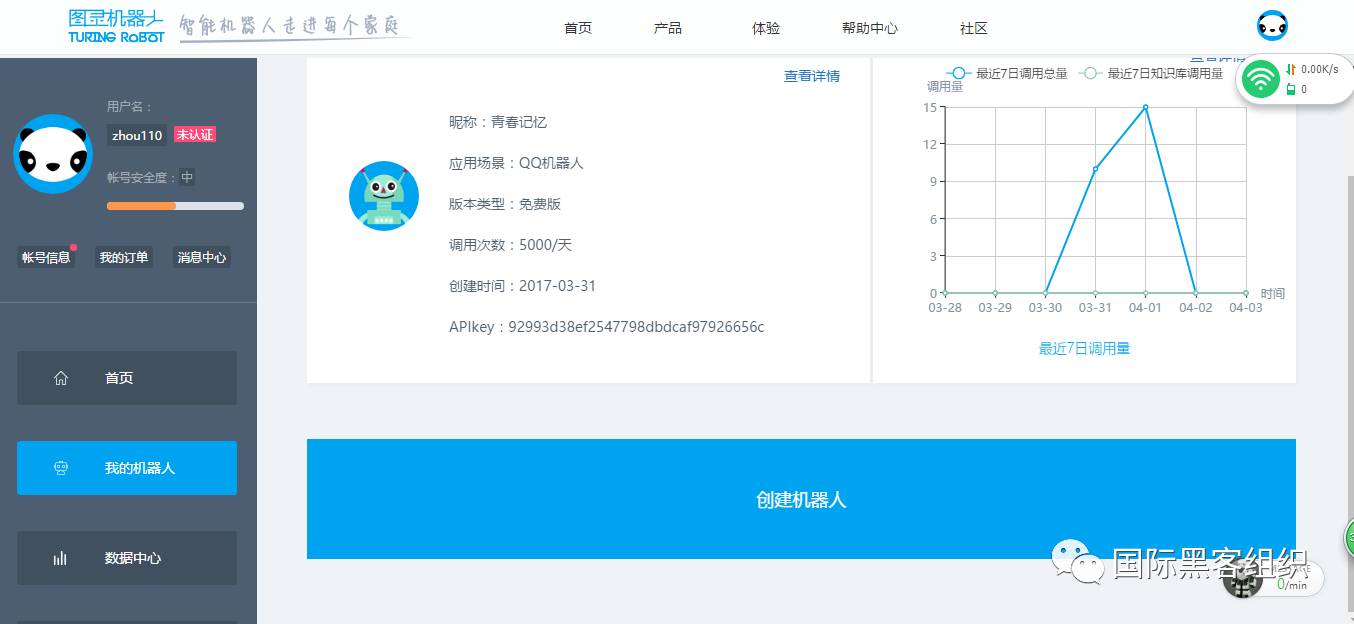Open the 产品 top navigation item
Screen dimensions: 1354x624
668,28
